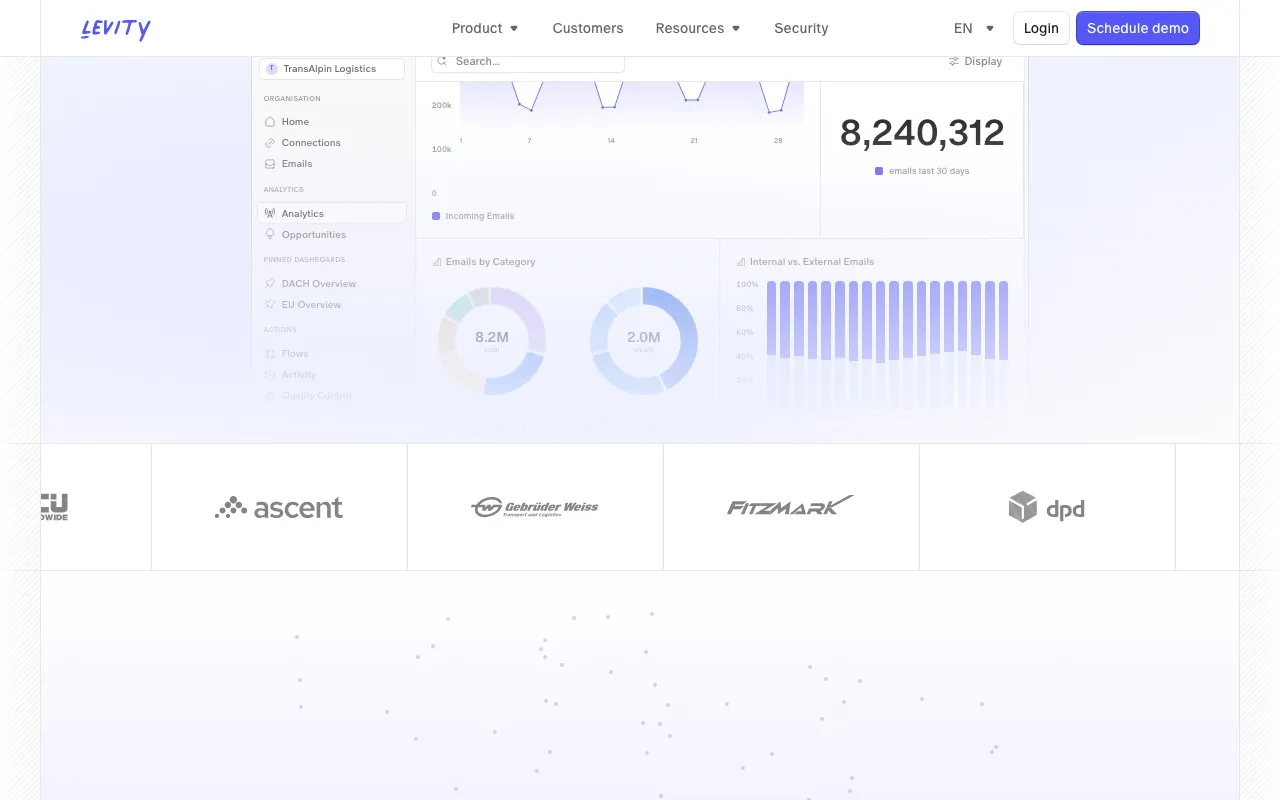Expand the Product dropdown arrow
Screen dimensions: 1280x800
514,28
